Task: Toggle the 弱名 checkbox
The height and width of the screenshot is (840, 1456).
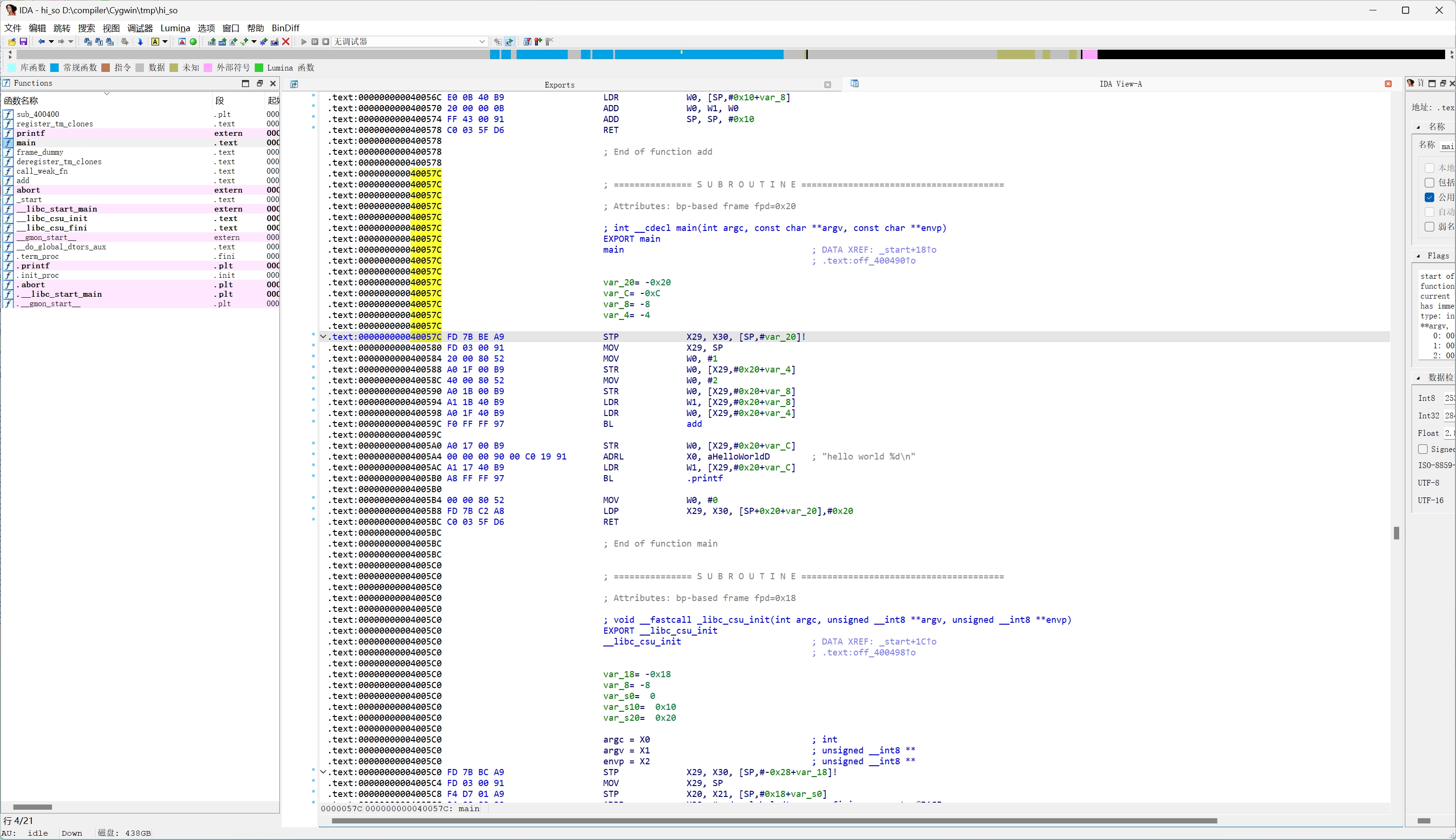Action: (x=1429, y=227)
